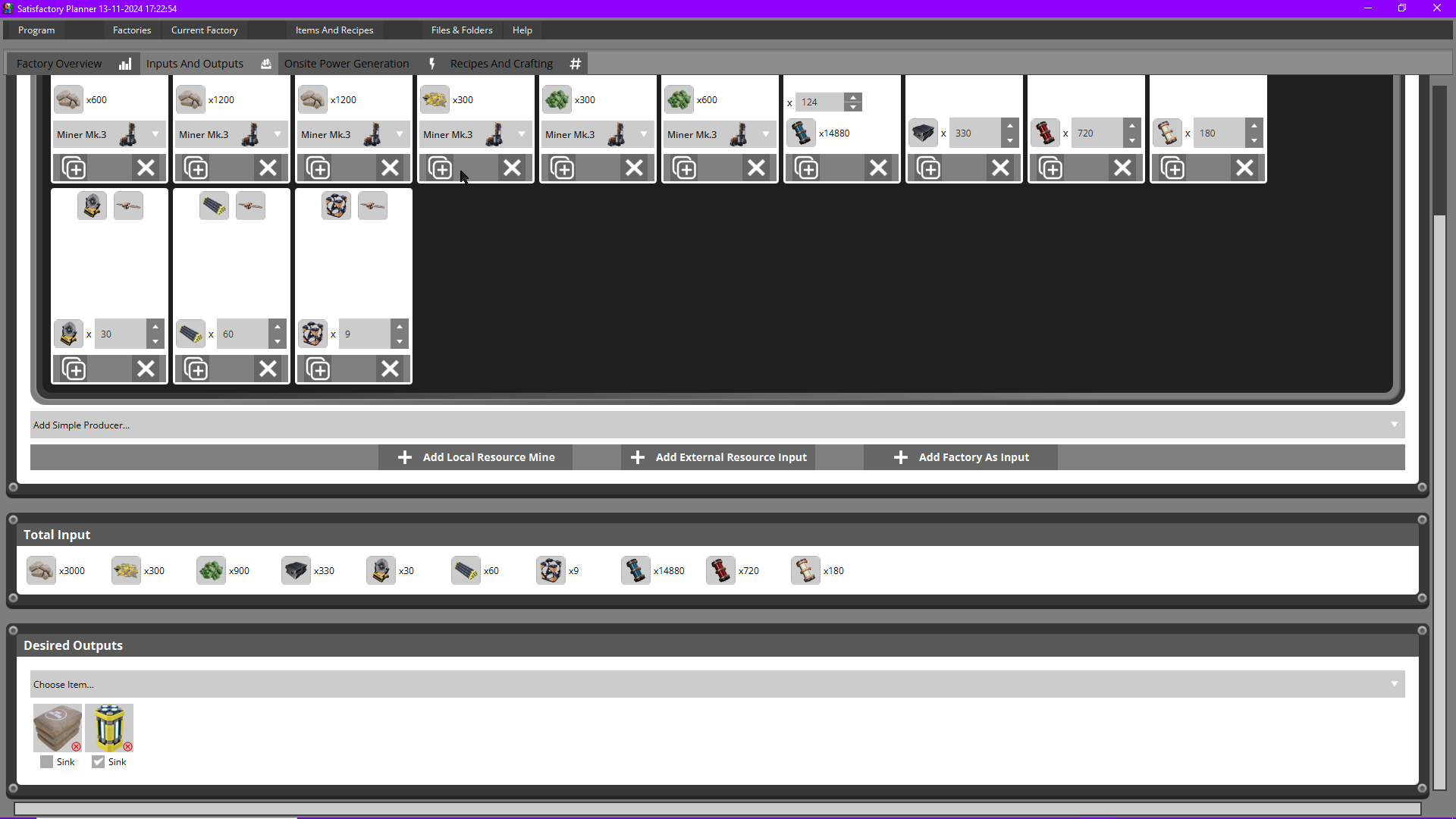Open the Add Simple Producer dropdown
The height and width of the screenshot is (819, 1456).
717,425
